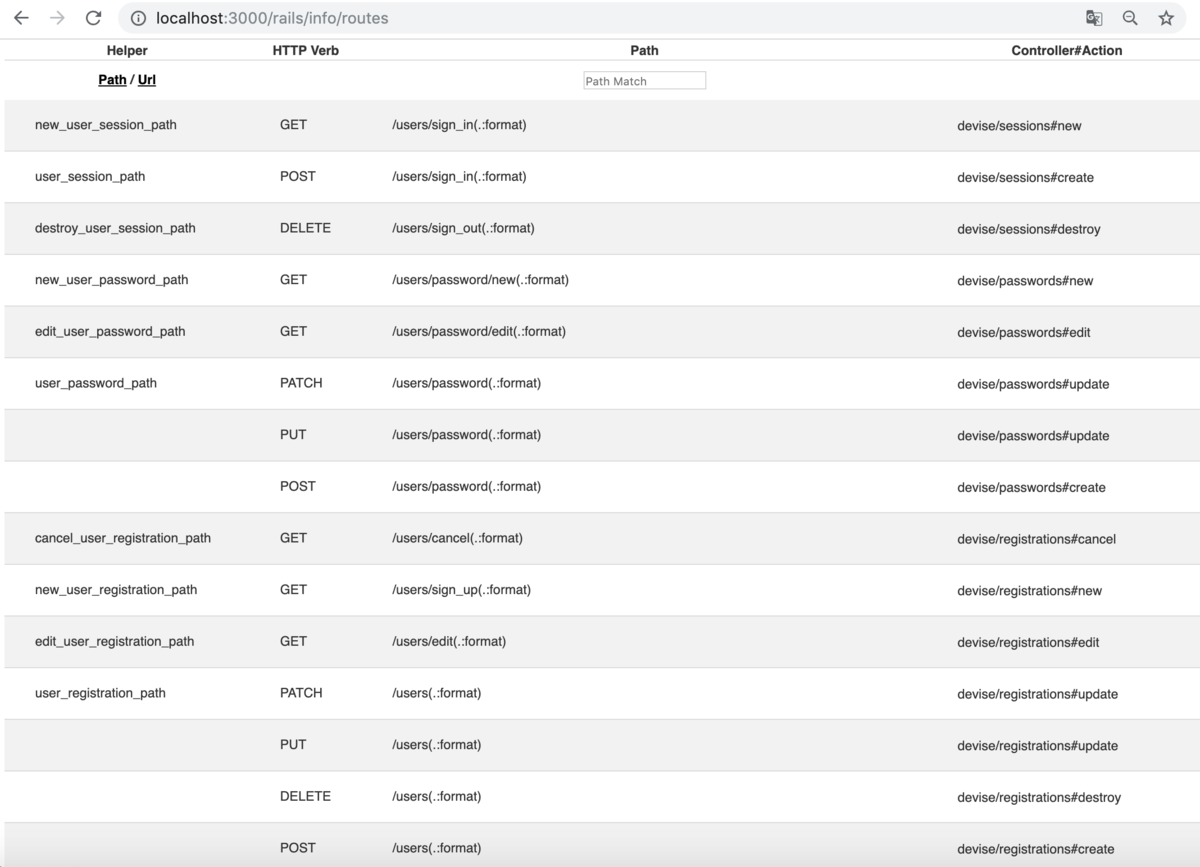The width and height of the screenshot is (1200, 867).
Task: Click /users/sign_up(.:format) path
Action: 461,590
